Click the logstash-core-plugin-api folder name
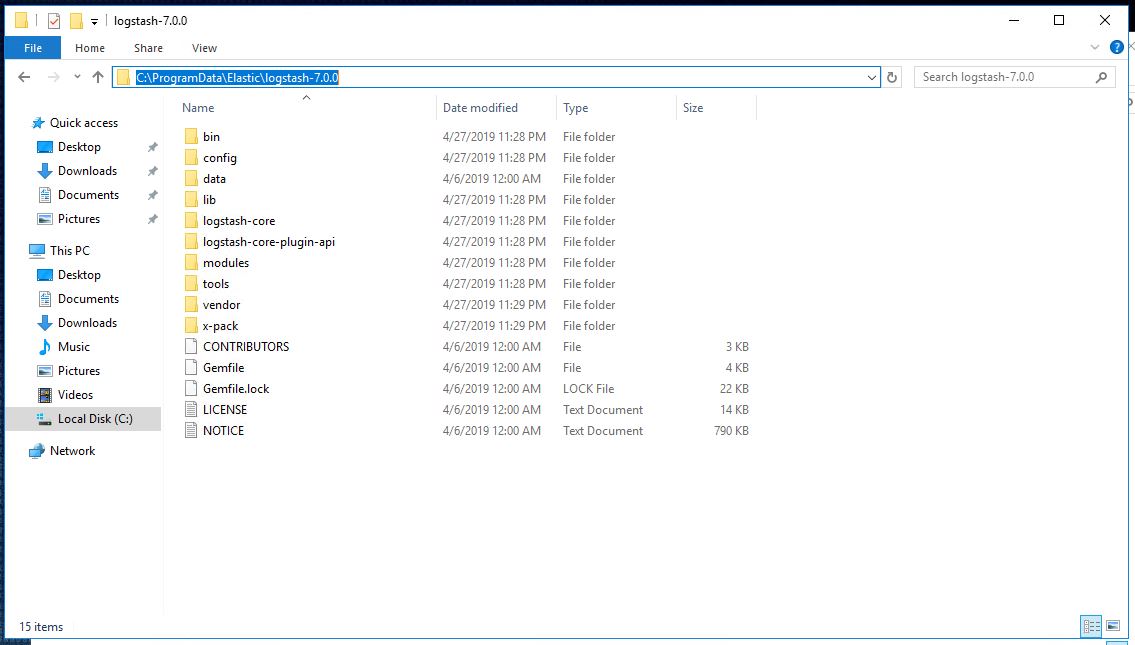This screenshot has width=1135, height=645. tap(269, 242)
